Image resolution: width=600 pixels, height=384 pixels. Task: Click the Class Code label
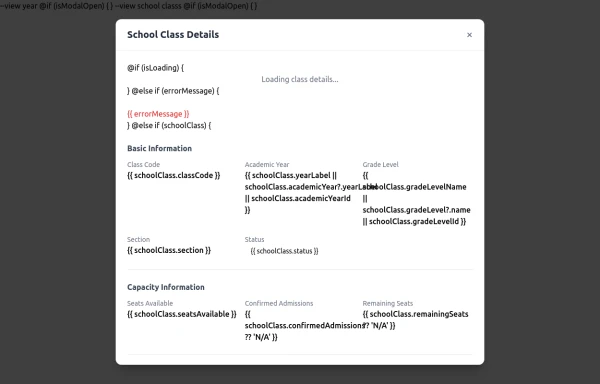tap(143, 164)
